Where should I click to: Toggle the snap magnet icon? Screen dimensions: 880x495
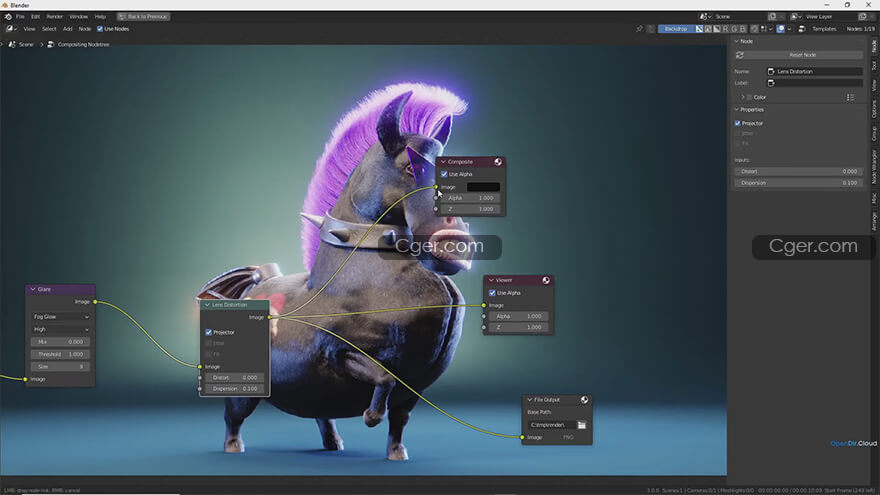754,29
